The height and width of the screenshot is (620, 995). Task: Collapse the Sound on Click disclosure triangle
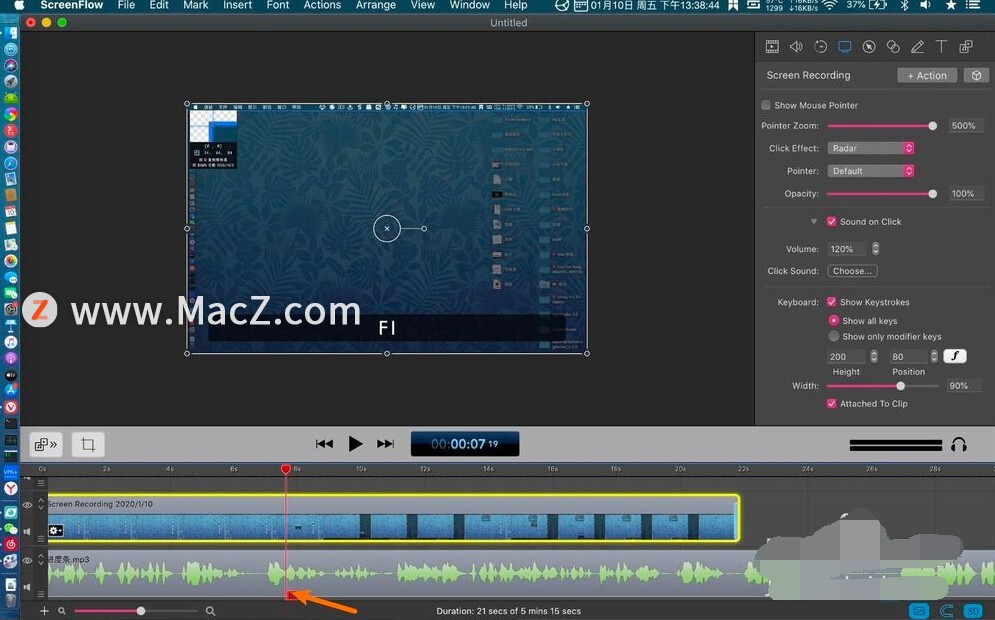click(814, 221)
